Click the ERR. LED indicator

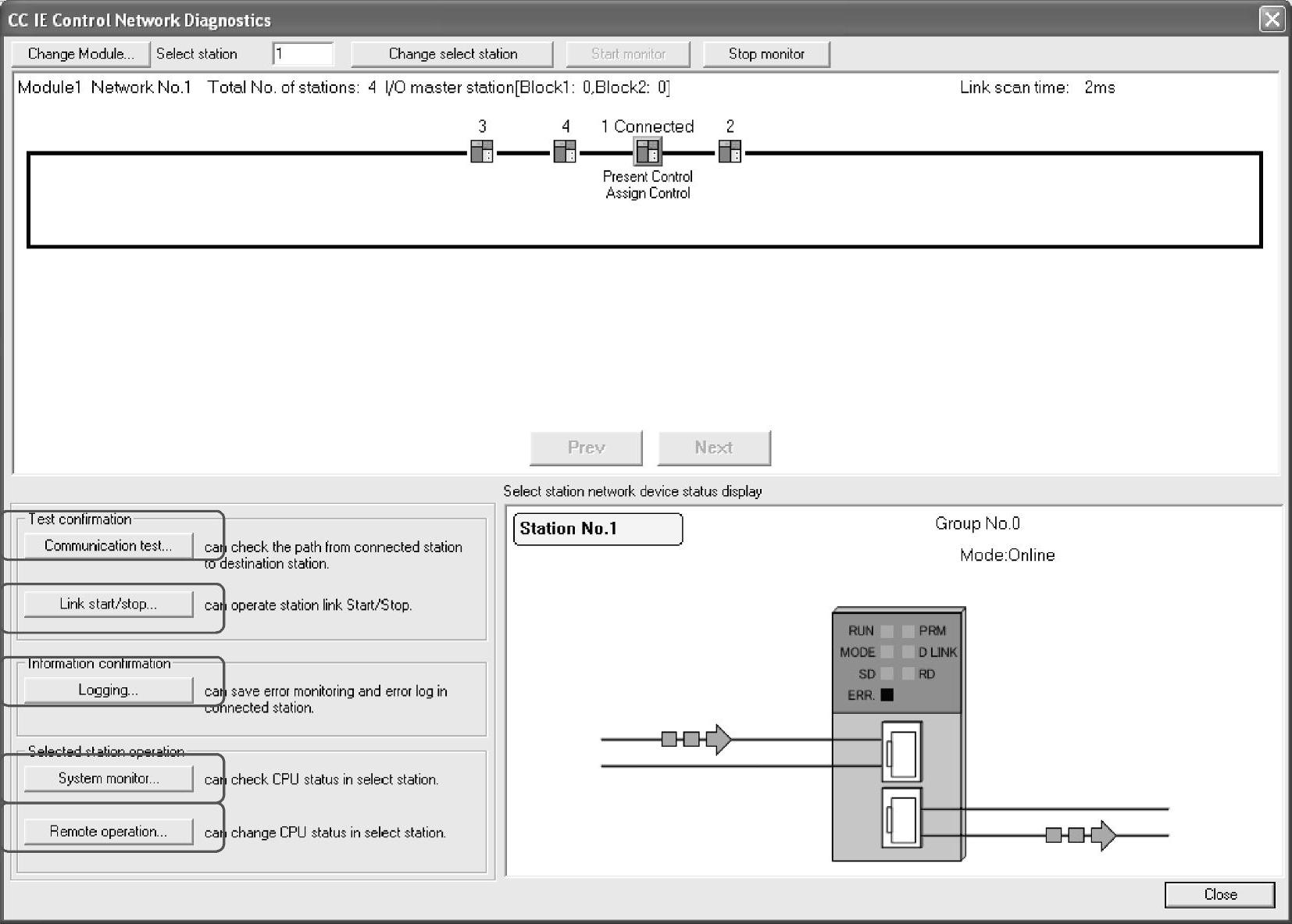pyautogui.click(x=887, y=694)
